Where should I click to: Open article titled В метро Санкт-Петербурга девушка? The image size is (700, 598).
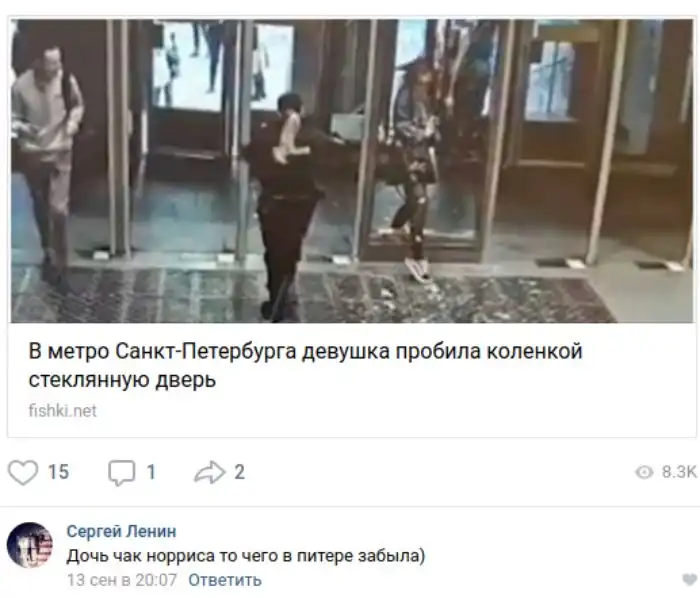point(306,365)
